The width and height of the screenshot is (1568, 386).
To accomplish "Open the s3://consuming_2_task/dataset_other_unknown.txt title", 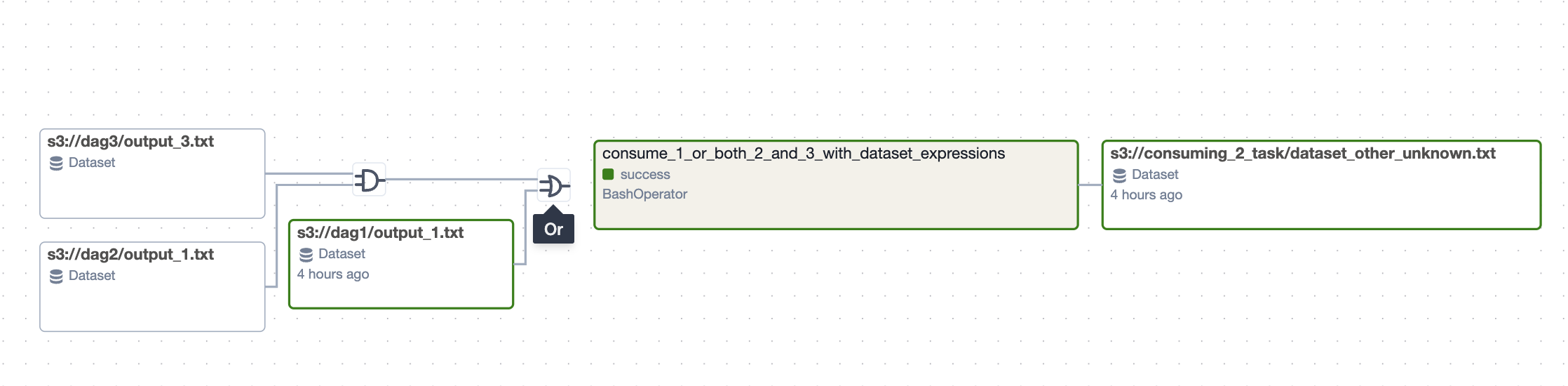I will [1302, 154].
